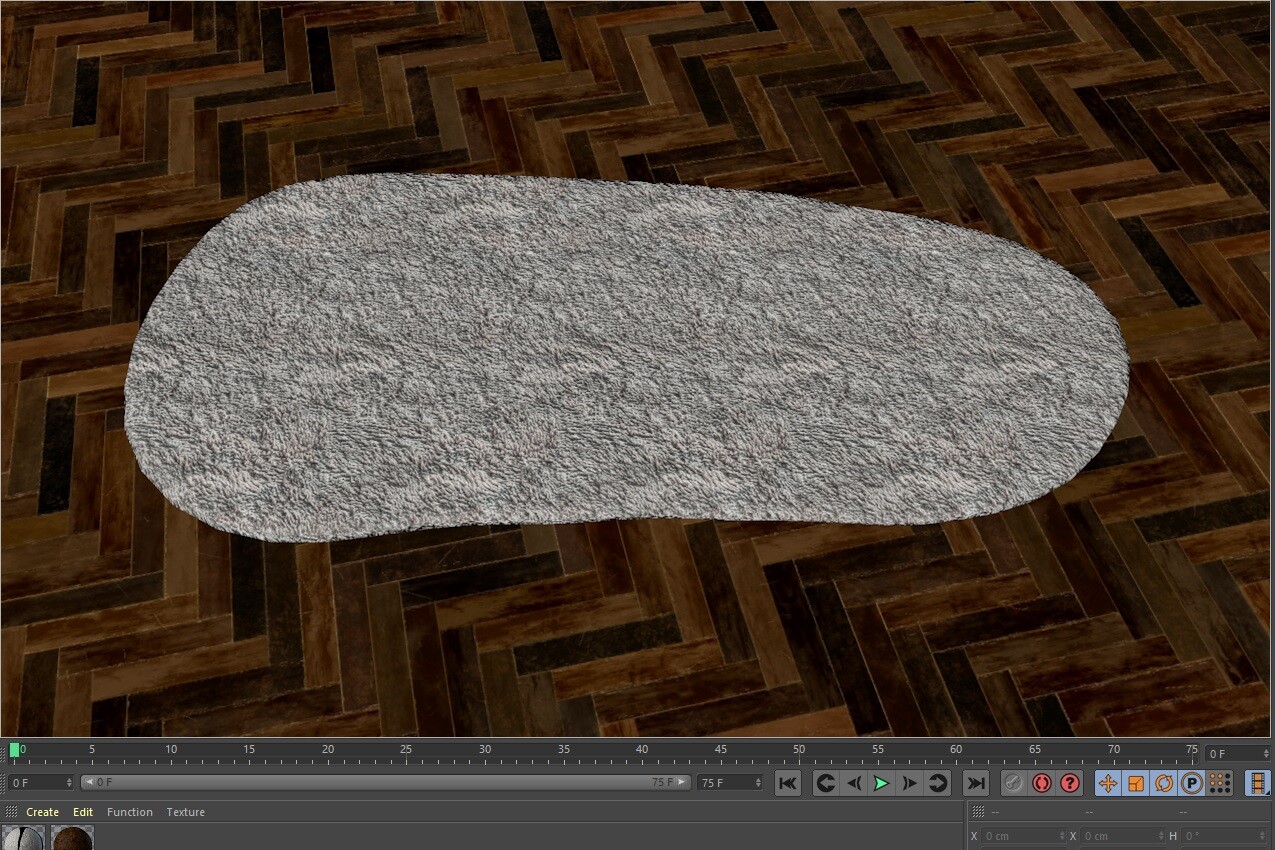Click the Record Active Objects keyframe button

1013,784
